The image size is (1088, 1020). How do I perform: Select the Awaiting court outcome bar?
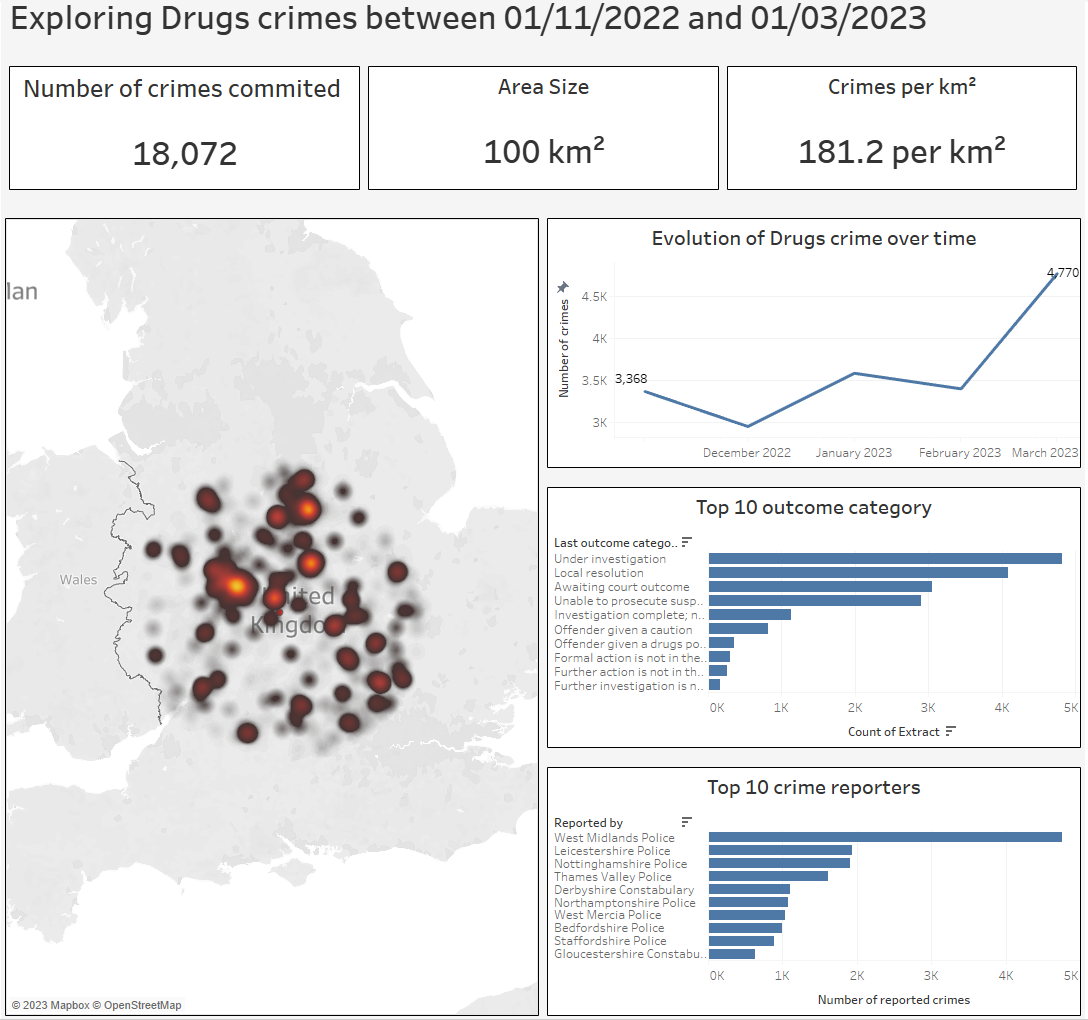click(820, 587)
